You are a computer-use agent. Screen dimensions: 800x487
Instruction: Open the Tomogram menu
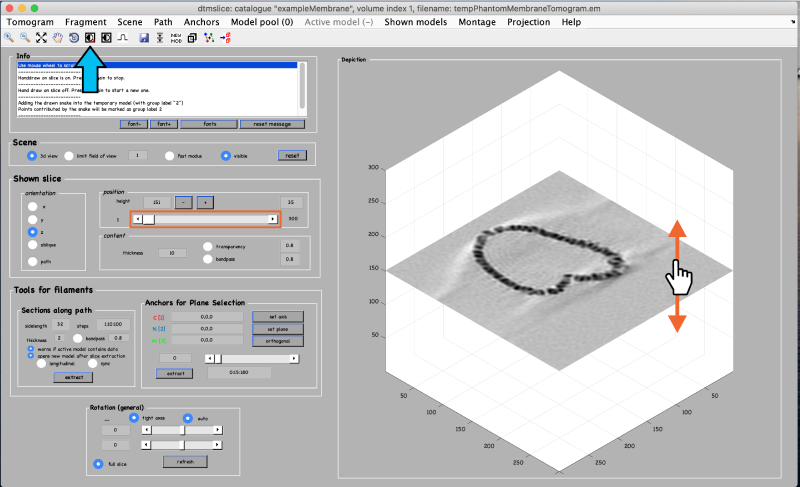(29, 21)
